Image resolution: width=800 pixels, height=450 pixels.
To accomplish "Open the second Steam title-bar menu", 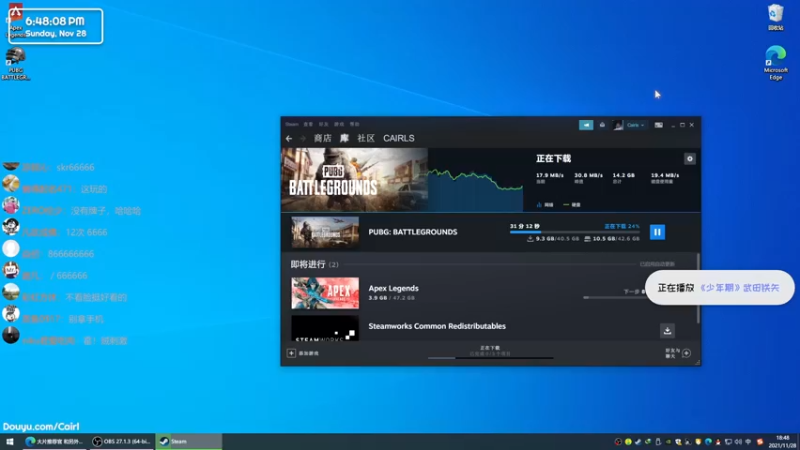I will tap(308, 124).
